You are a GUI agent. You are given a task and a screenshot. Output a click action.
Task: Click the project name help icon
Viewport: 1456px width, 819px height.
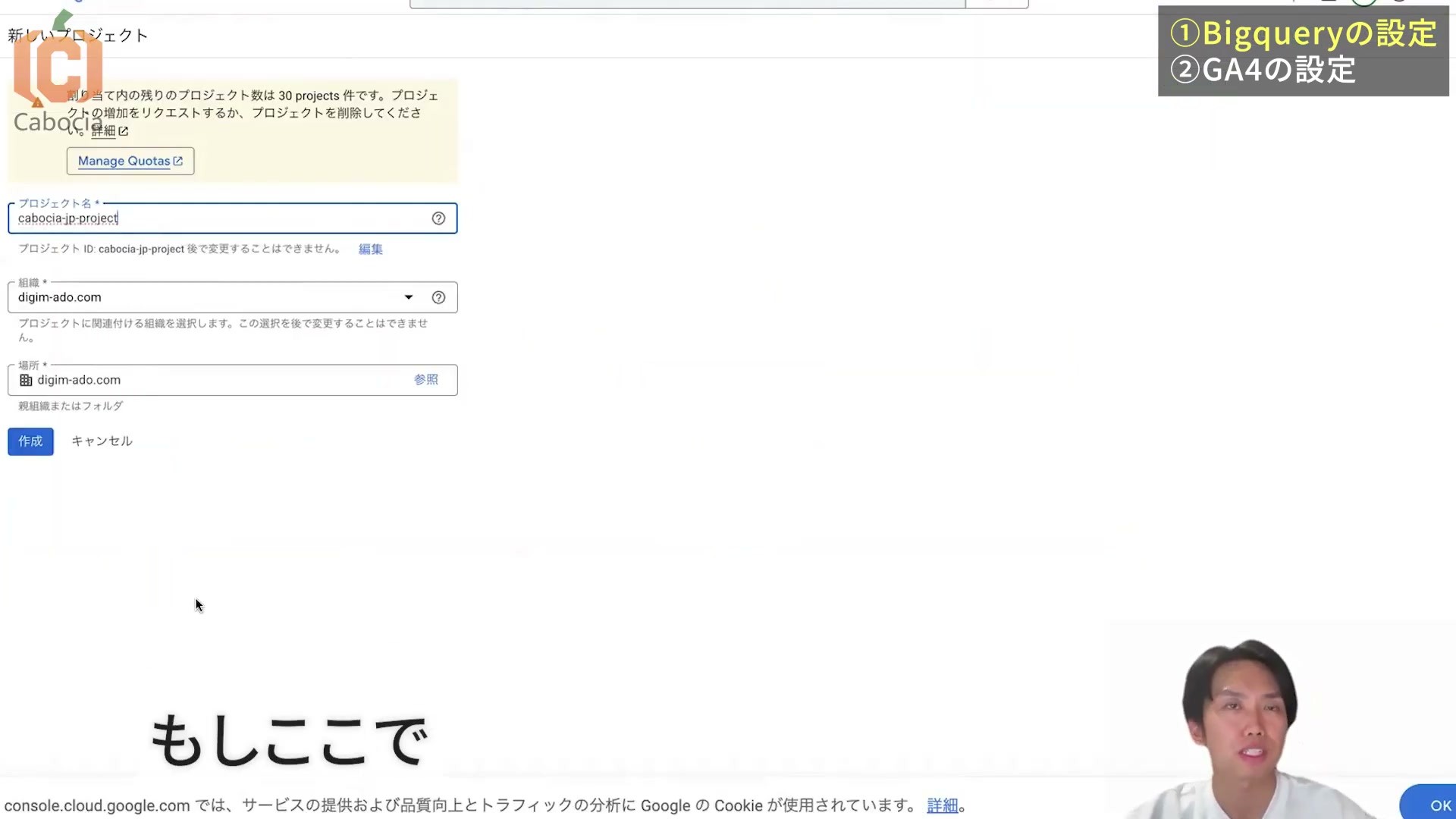pos(438,218)
